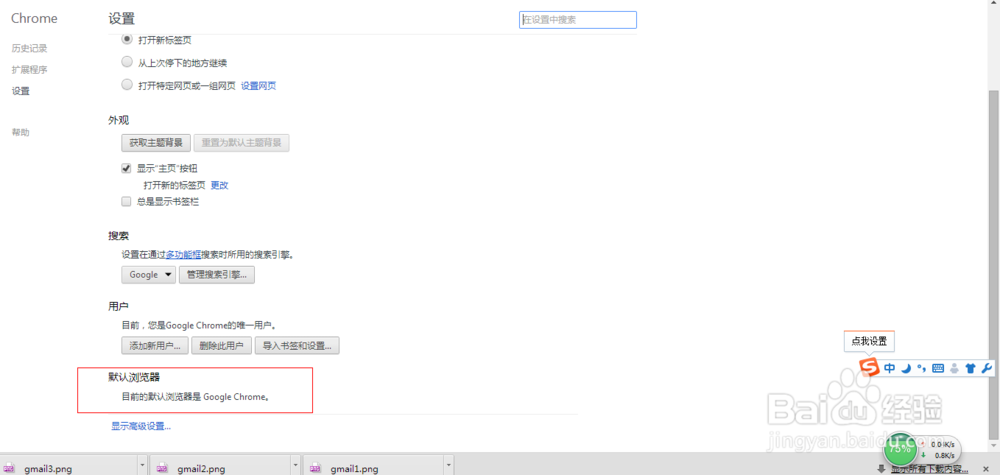Click the Sogou user account person icon
Viewport: 1000px width, 475px height.
pos(954,368)
